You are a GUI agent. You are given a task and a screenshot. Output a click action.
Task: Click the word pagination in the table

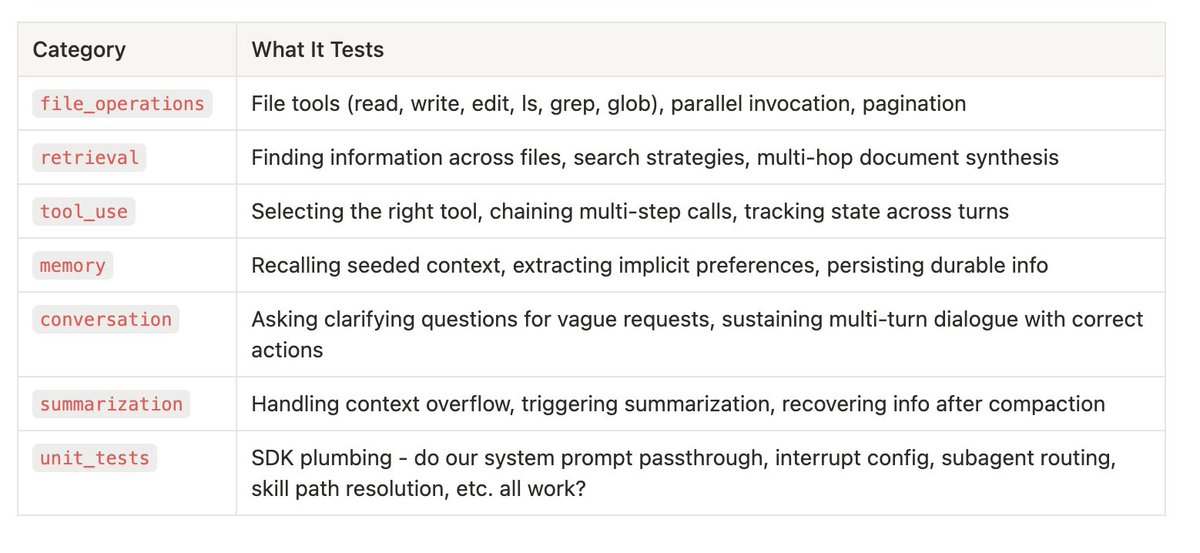pos(914,103)
